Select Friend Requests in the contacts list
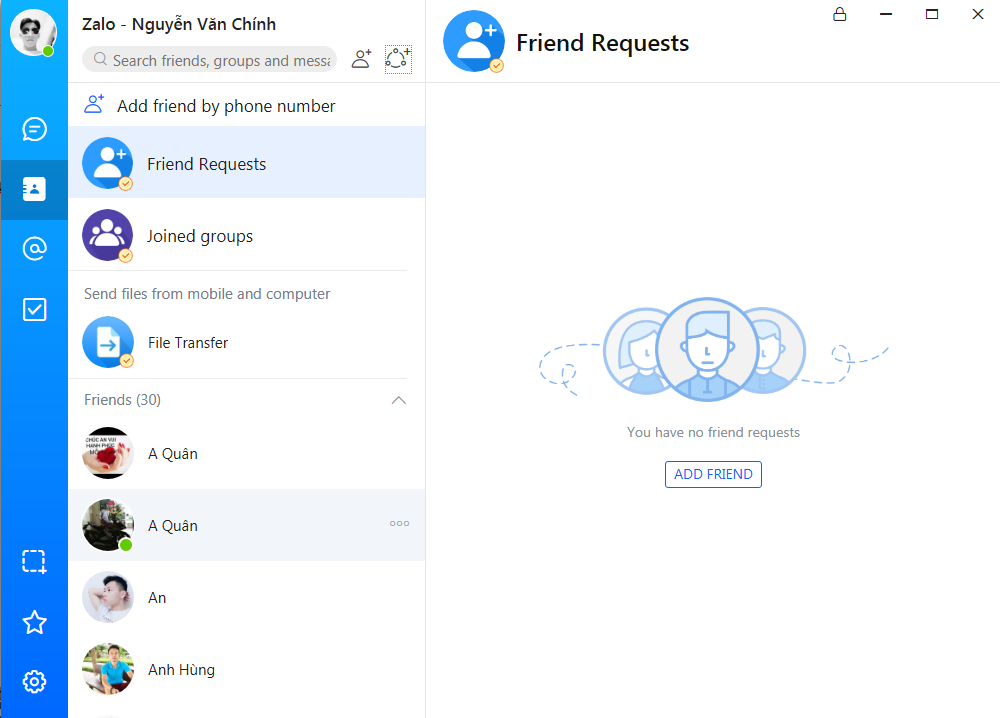Screen dimensions: 1000x718 (x=206, y=164)
